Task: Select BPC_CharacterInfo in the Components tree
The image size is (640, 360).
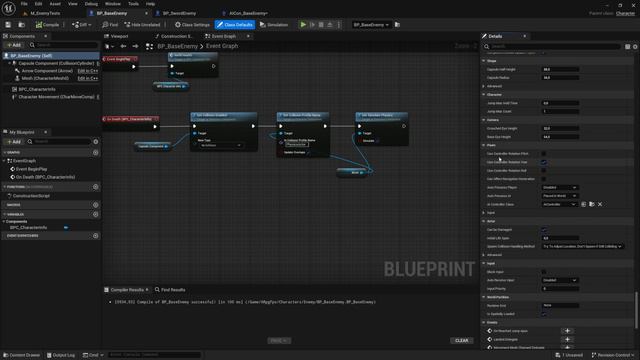Action: [37, 89]
